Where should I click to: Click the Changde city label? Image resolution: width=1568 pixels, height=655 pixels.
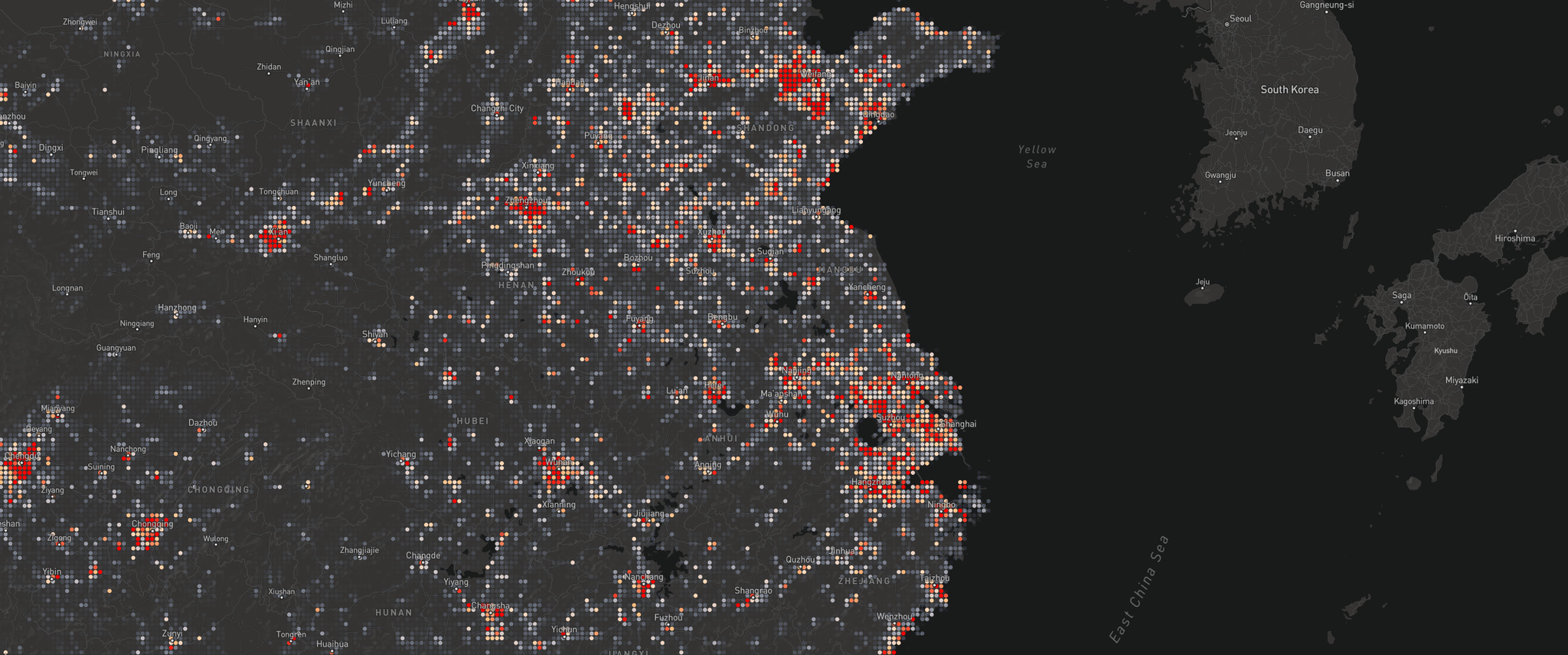(x=423, y=555)
